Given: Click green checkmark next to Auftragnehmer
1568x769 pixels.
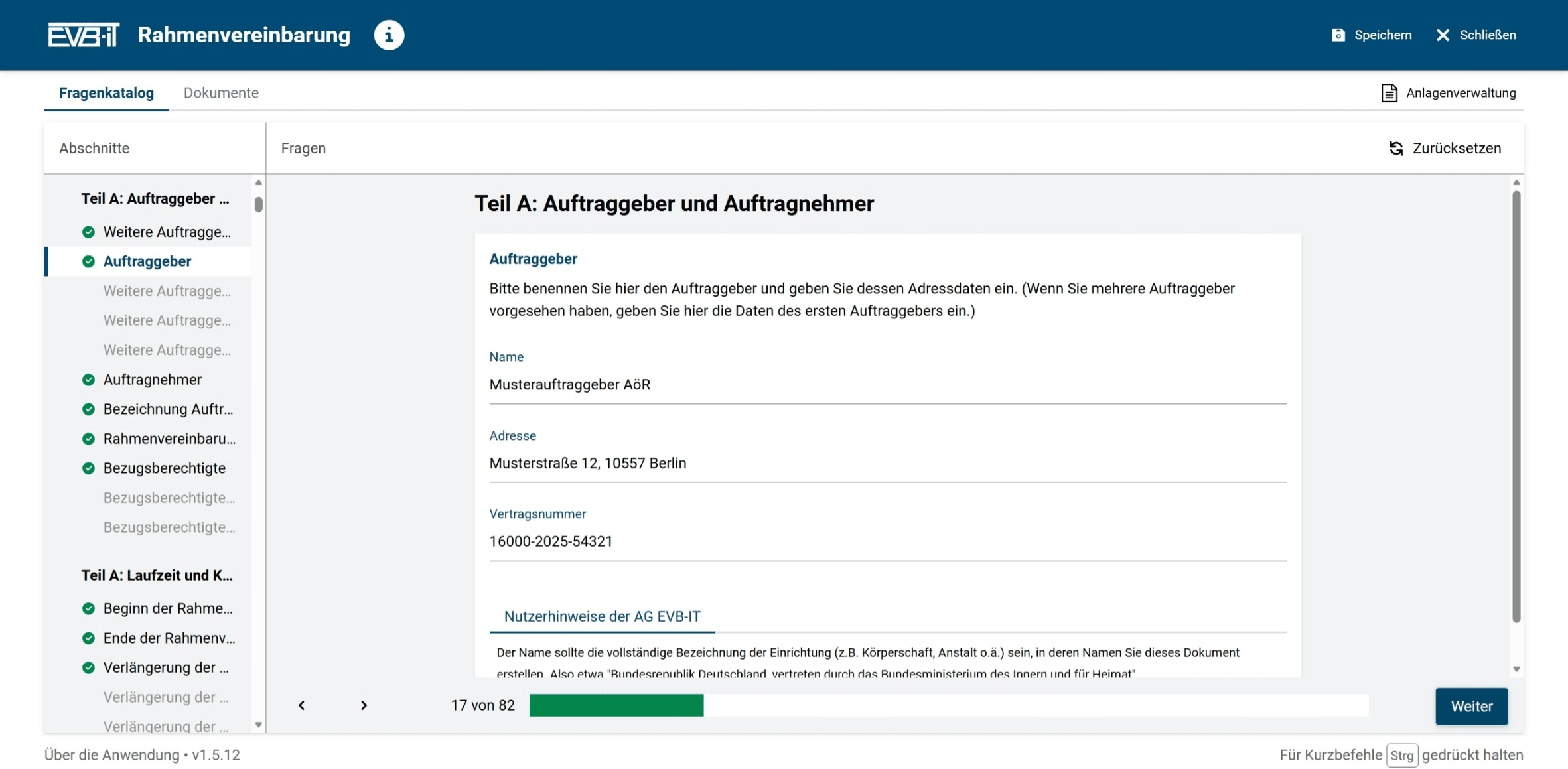Looking at the screenshot, I should [88, 380].
